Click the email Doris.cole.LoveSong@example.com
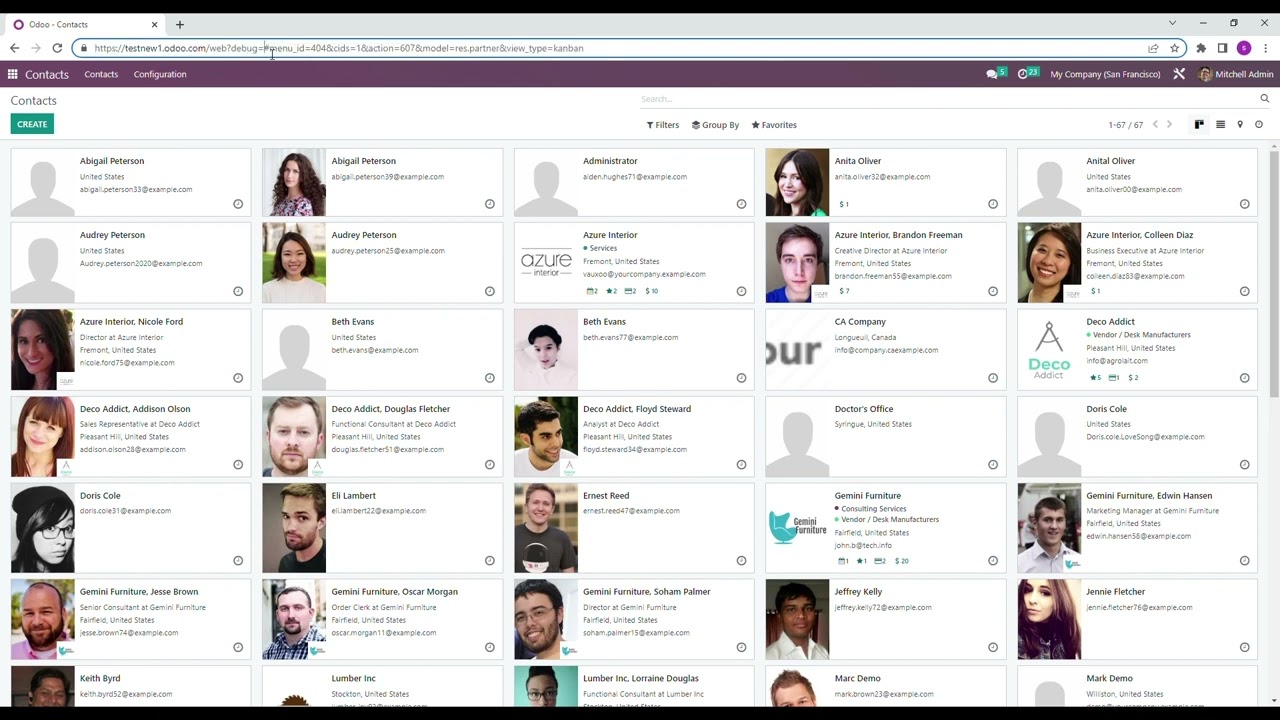The width and height of the screenshot is (1280, 720). click(x=1145, y=437)
